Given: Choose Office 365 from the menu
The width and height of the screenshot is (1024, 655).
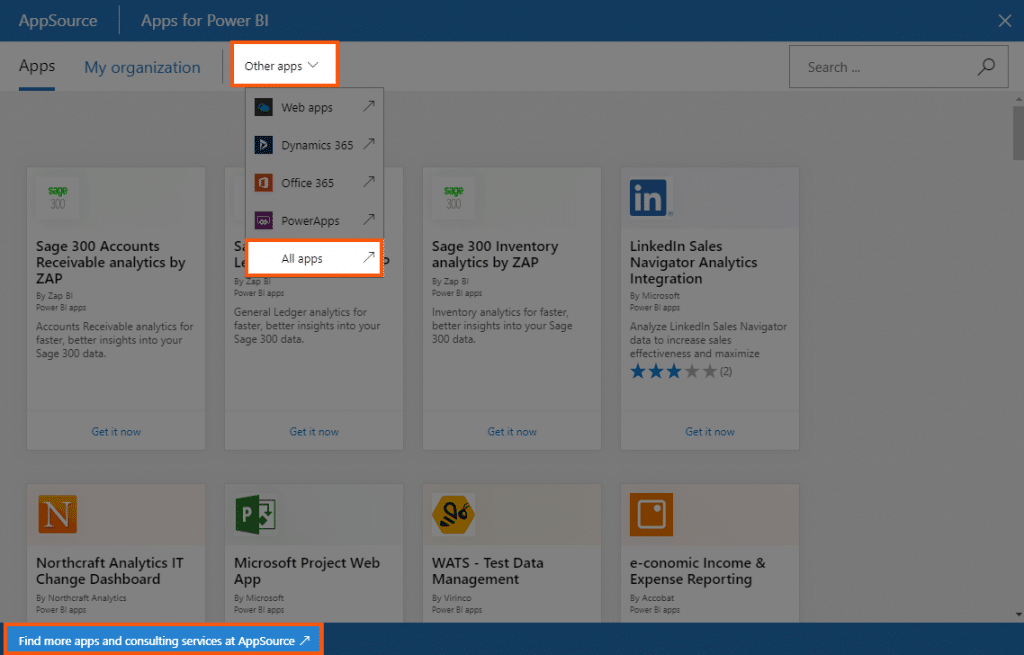Looking at the screenshot, I should pyautogui.click(x=314, y=183).
